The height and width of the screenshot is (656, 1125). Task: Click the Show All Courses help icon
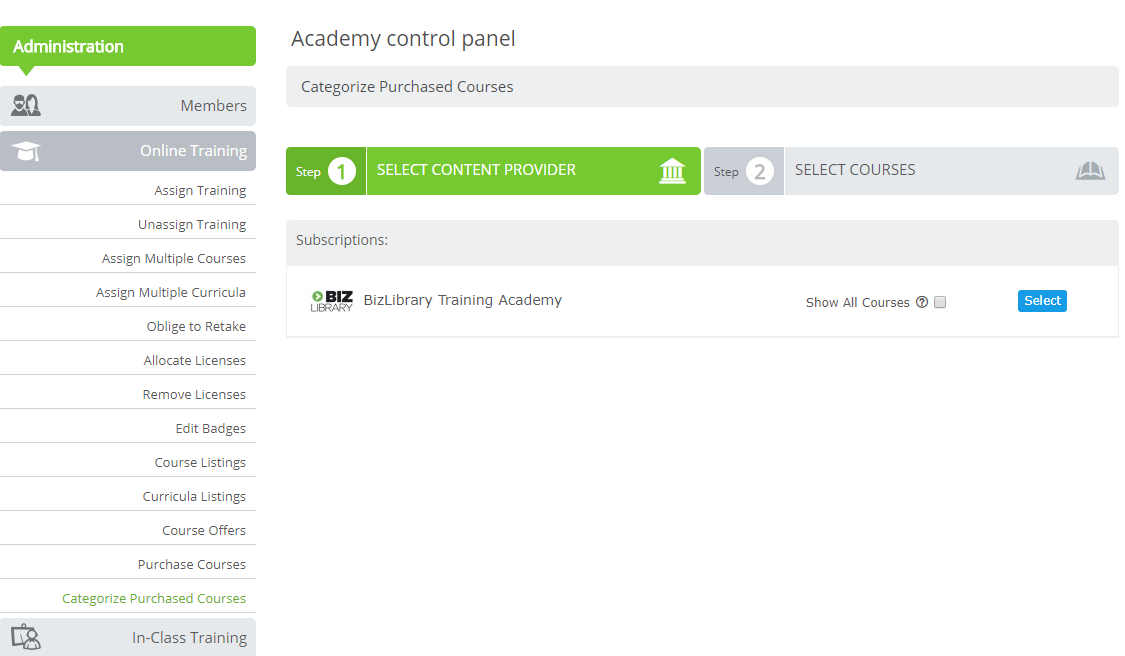pyautogui.click(x=922, y=302)
